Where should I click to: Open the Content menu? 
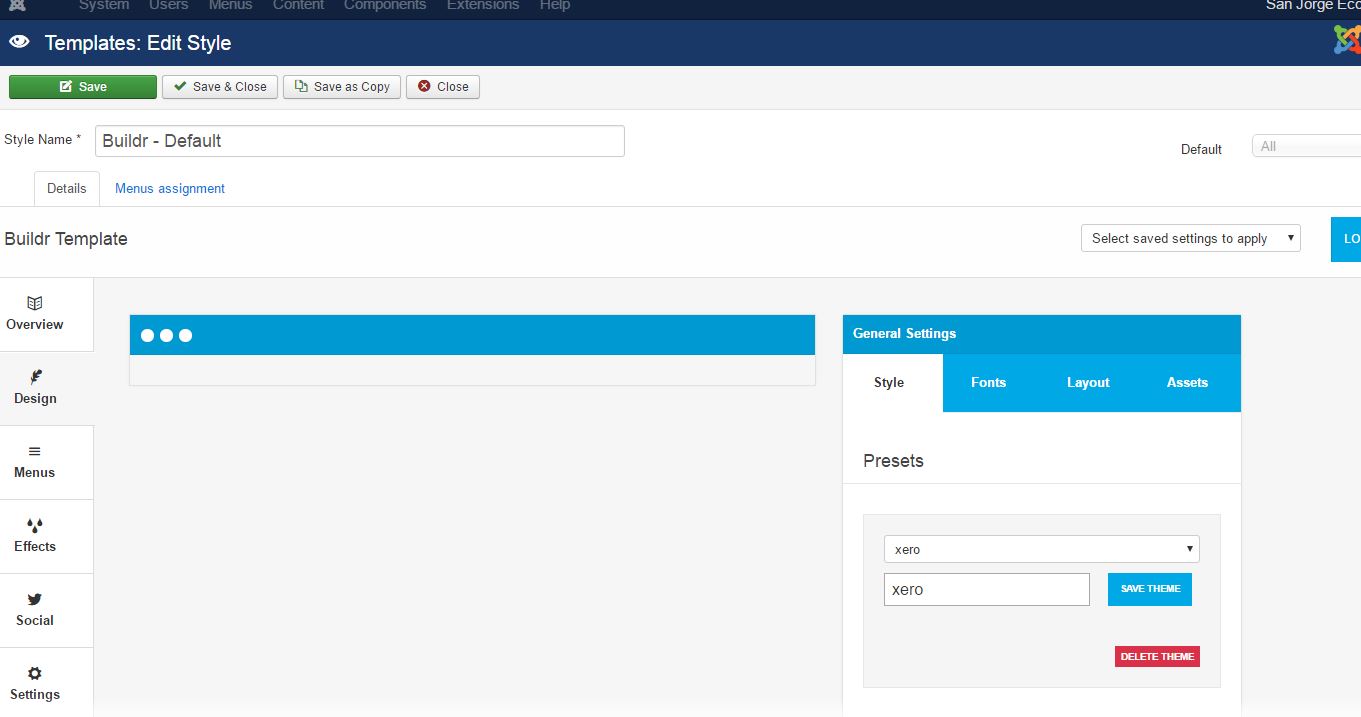tap(298, 5)
